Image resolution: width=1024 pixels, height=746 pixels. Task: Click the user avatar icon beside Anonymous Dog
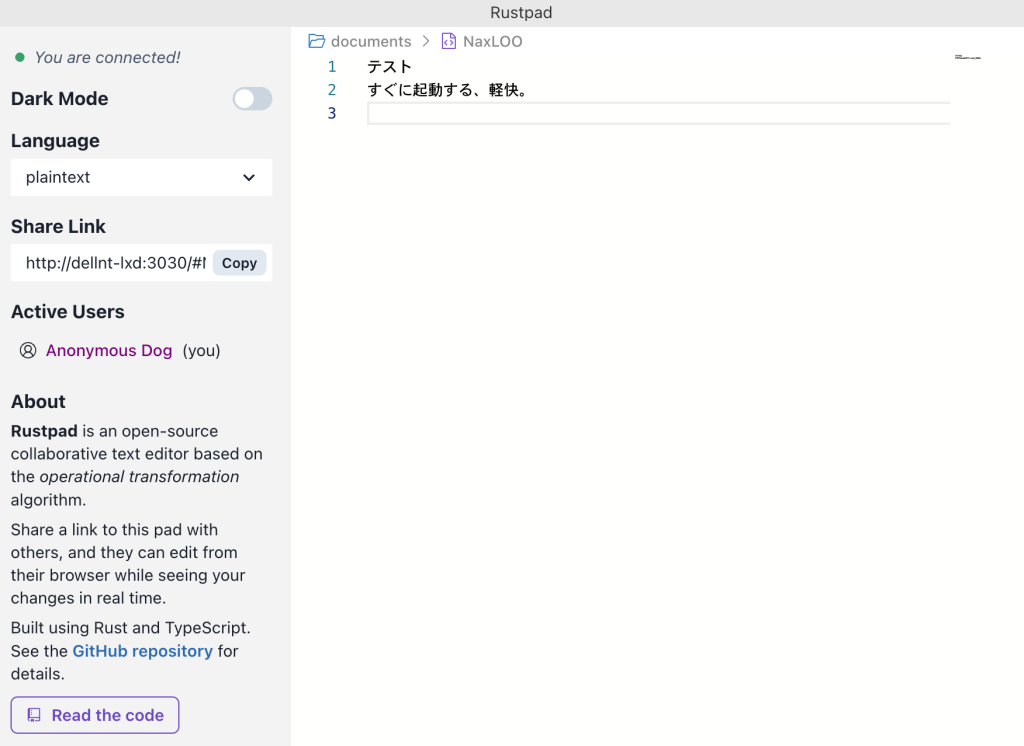click(28, 350)
